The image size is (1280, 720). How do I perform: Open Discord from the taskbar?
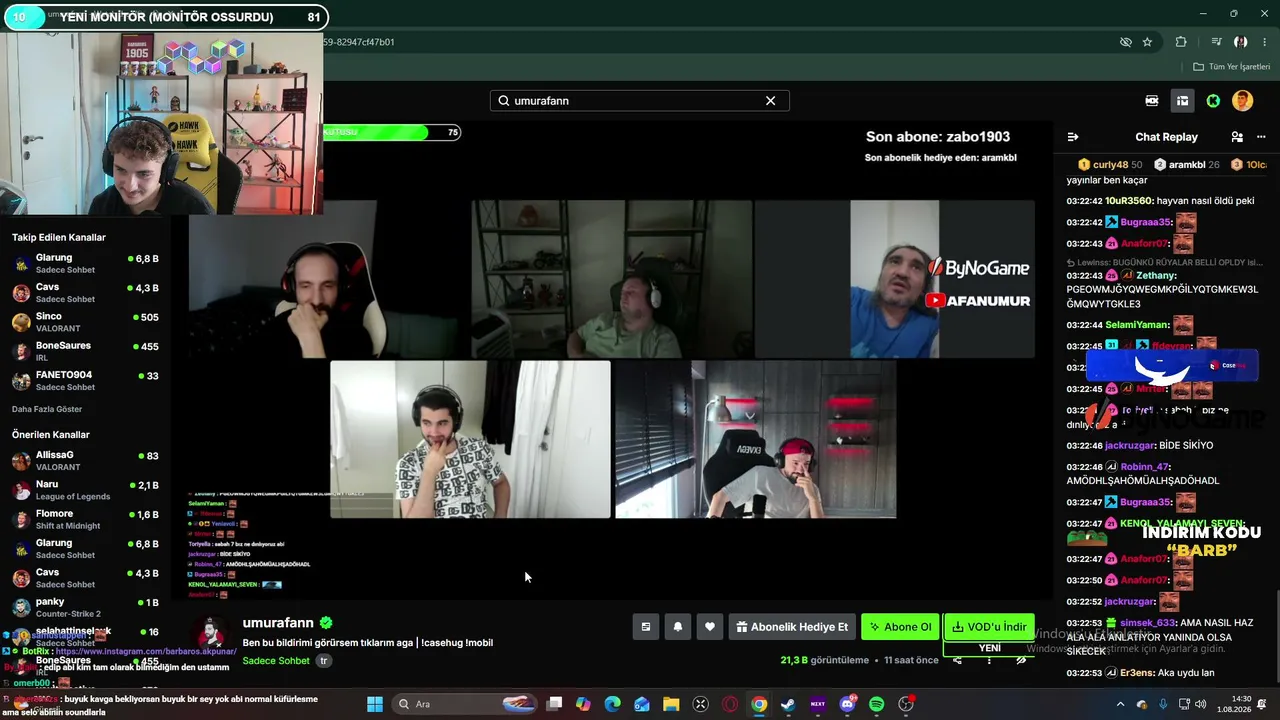[x=848, y=704]
